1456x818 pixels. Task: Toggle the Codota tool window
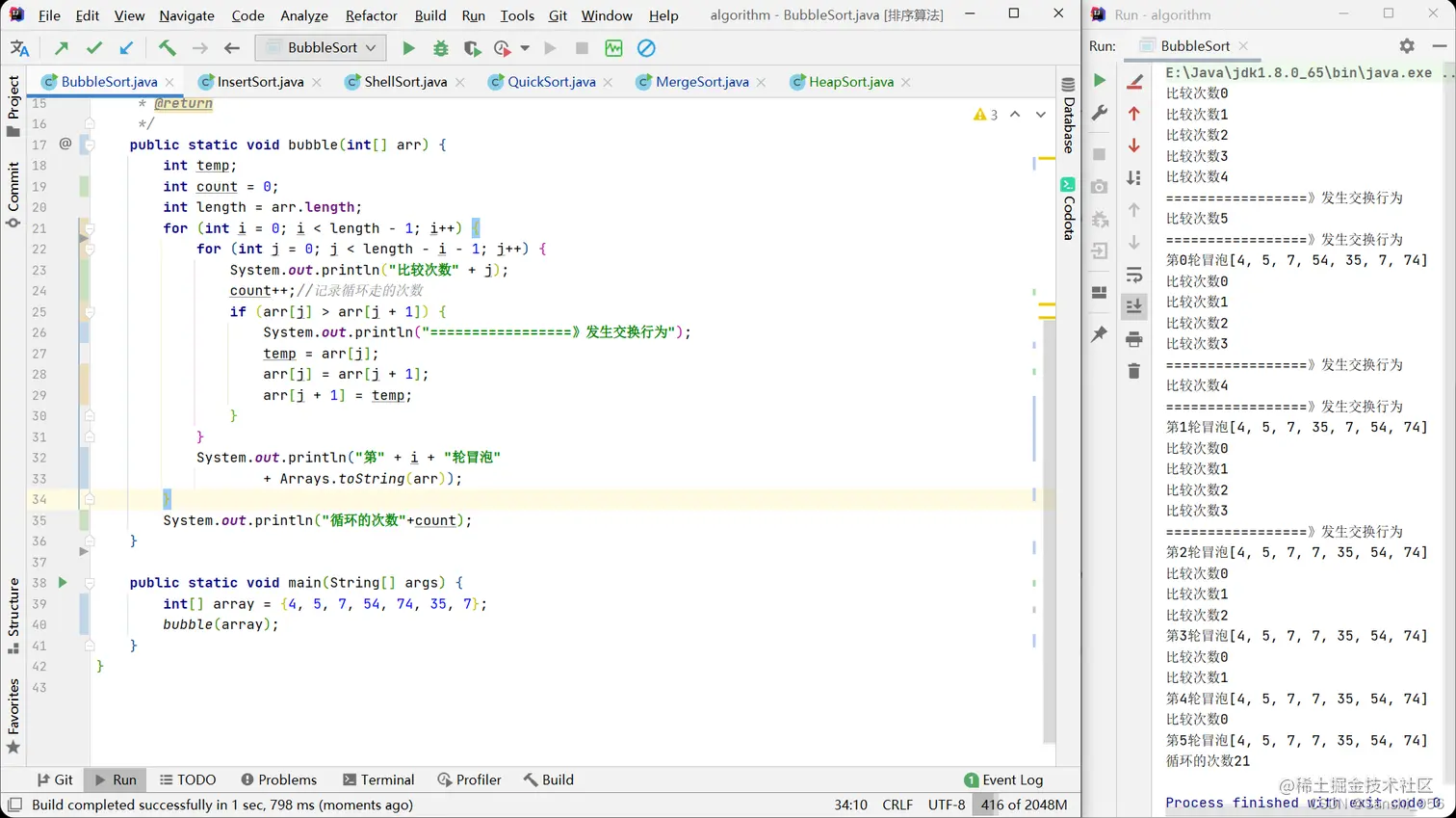tap(1068, 208)
